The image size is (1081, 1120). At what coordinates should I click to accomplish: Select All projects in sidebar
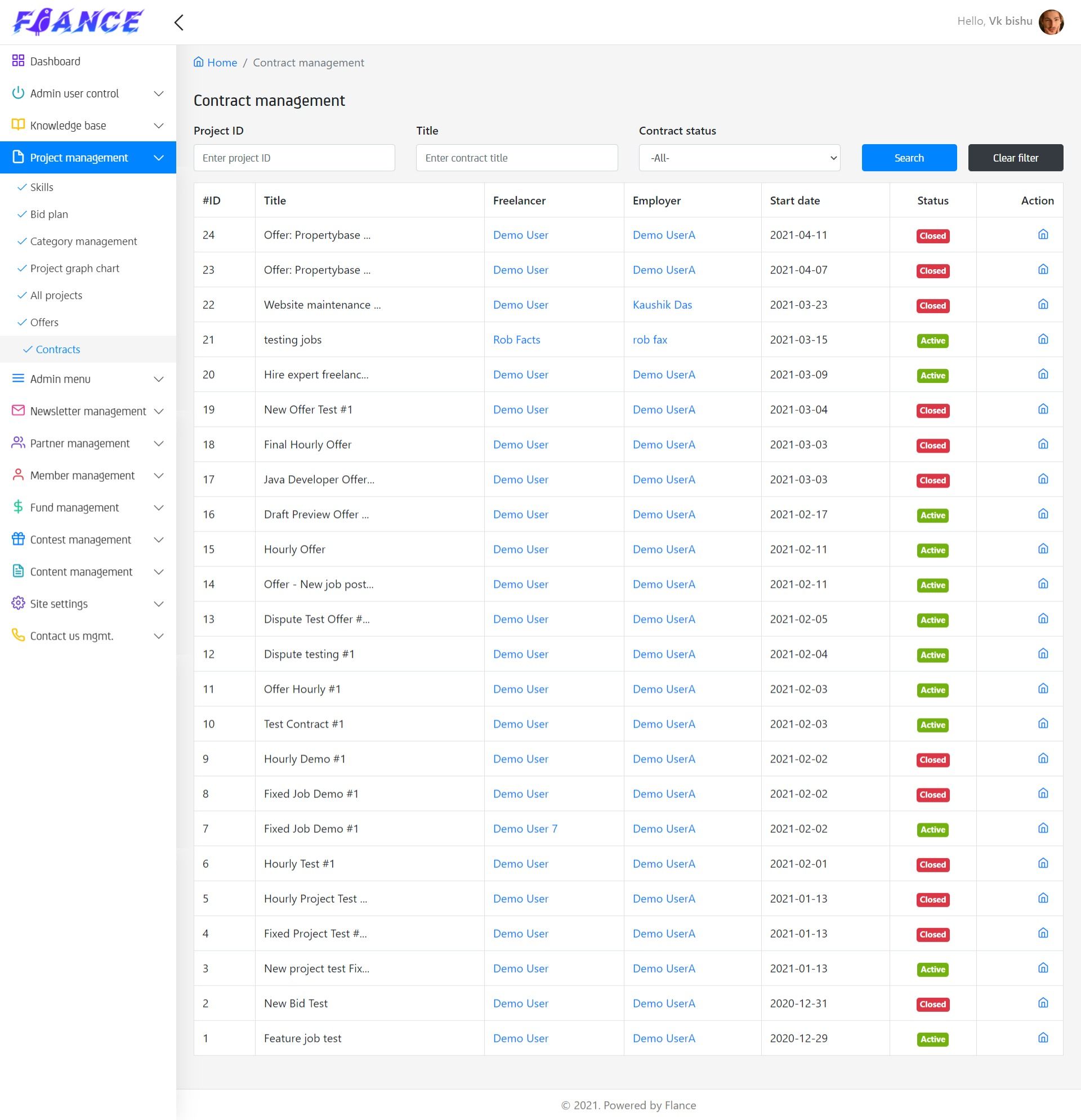point(56,296)
